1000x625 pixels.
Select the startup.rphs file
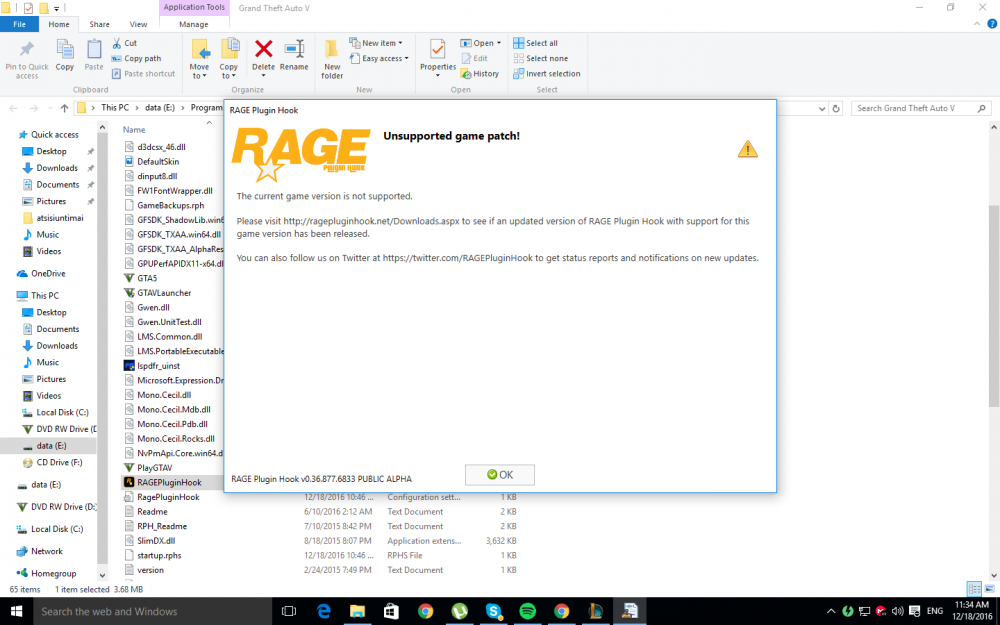pos(159,555)
